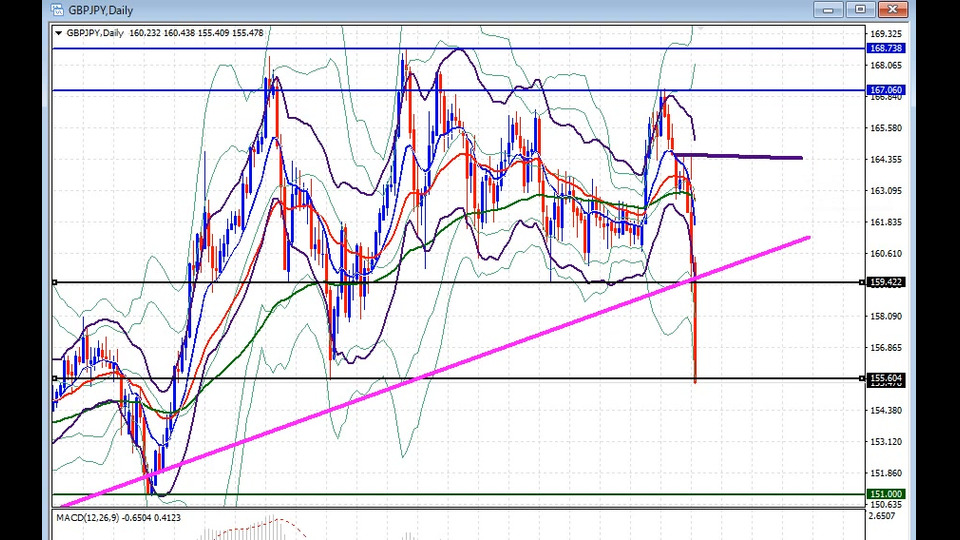Image resolution: width=960 pixels, height=540 pixels.
Task: Select the 151.000 green price label
Action: (x=886, y=494)
